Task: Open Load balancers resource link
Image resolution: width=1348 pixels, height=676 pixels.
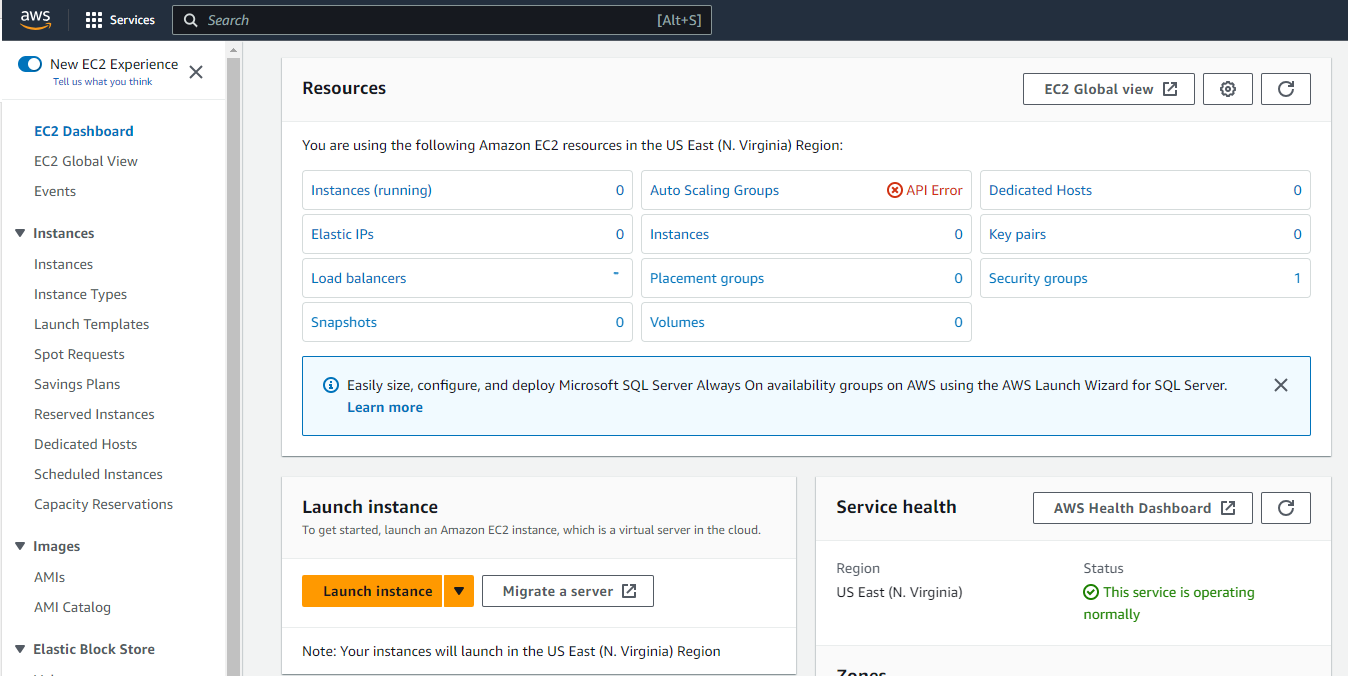Action: [x=358, y=278]
